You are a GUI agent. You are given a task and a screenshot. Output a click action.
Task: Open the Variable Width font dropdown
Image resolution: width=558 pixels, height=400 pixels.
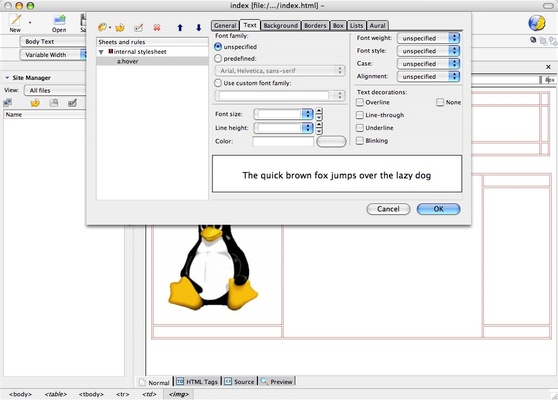(x=53, y=54)
